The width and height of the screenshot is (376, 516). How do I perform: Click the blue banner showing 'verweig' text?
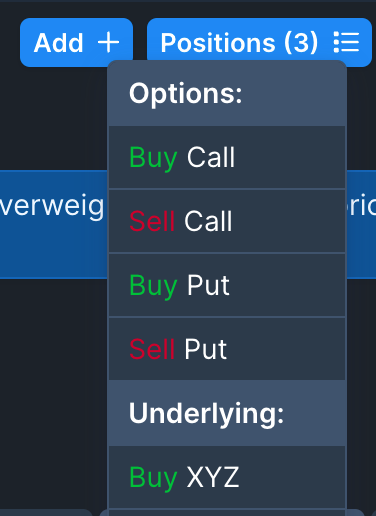54,224
